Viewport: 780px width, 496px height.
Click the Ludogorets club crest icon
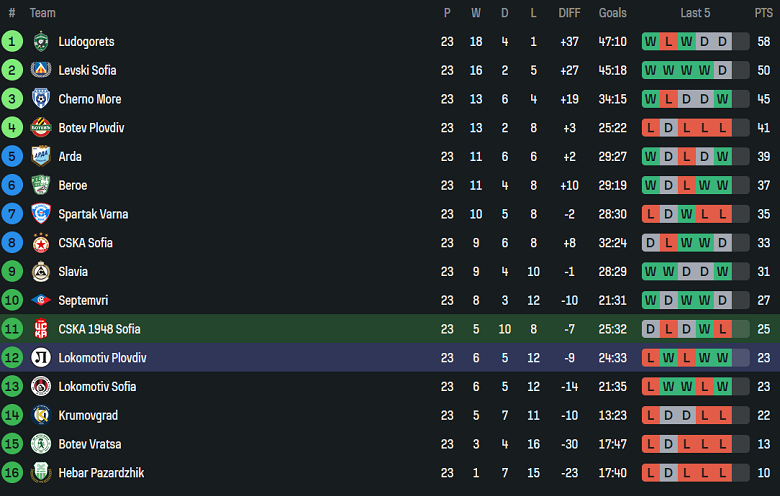41,42
